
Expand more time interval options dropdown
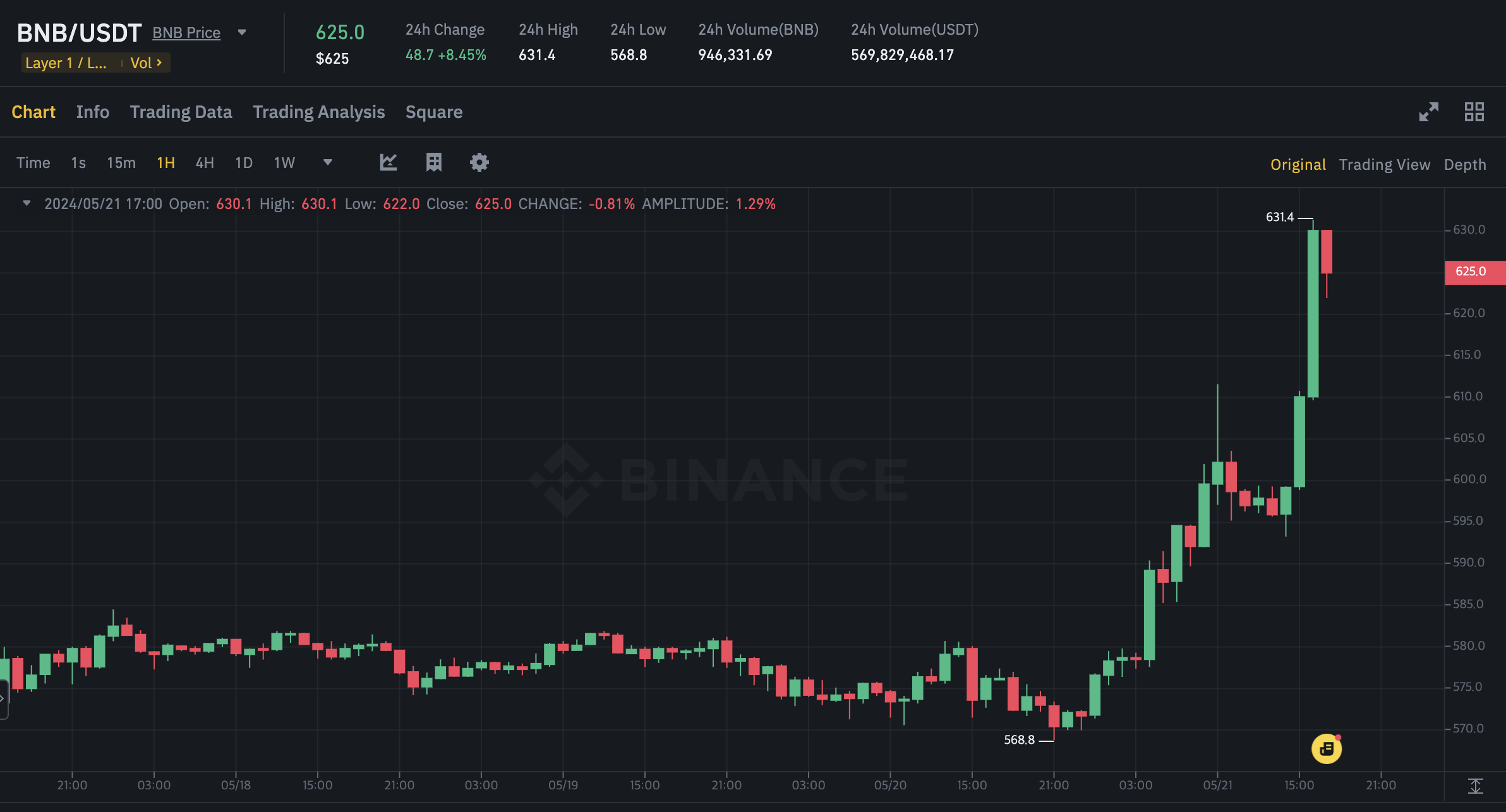point(327,162)
